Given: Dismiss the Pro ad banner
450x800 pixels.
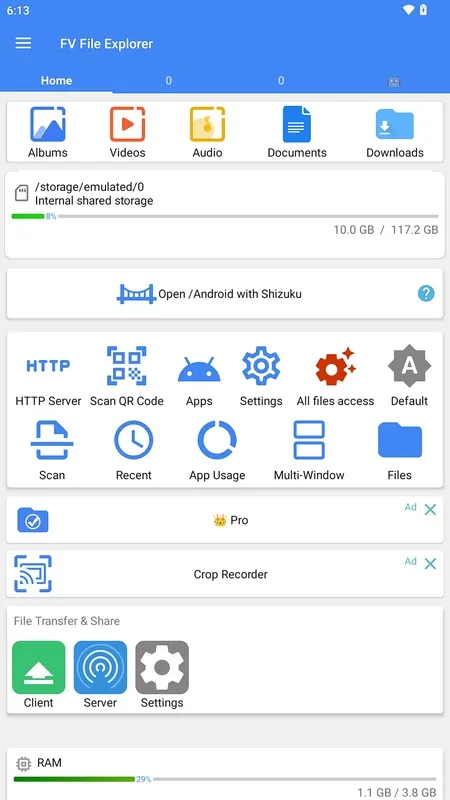Looking at the screenshot, I should 431,509.
